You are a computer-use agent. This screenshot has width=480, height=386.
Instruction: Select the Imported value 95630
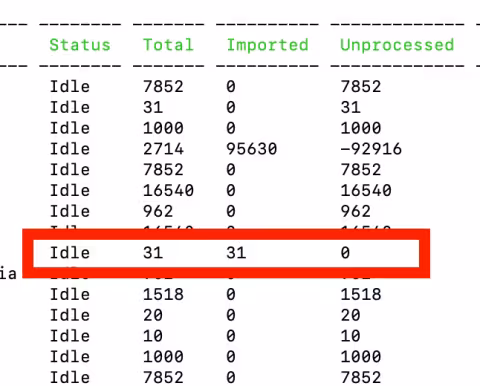pos(251,149)
